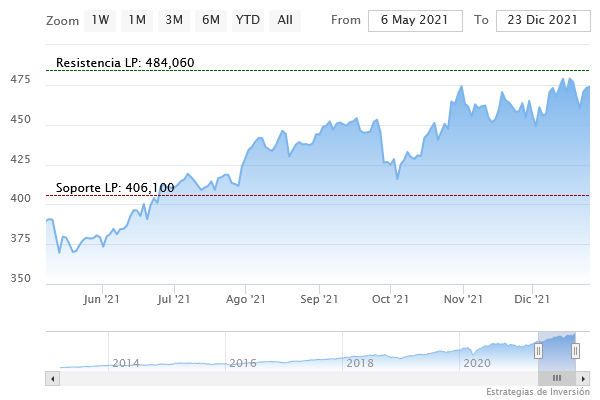
Task: Show All data range
Action: pyautogui.click(x=285, y=20)
